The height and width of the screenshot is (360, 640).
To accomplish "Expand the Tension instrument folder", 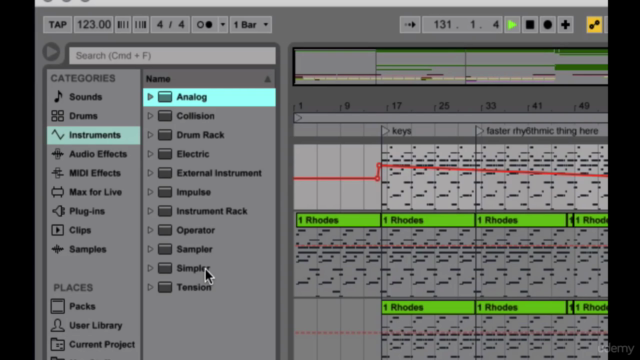I will pyautogui.click(x=150, y=287).
